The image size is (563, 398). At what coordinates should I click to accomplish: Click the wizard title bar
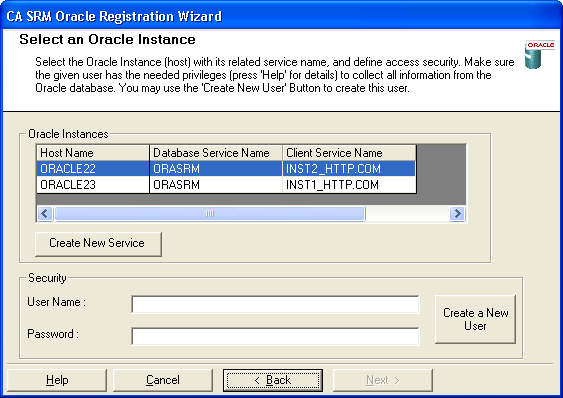pos(282,15)
